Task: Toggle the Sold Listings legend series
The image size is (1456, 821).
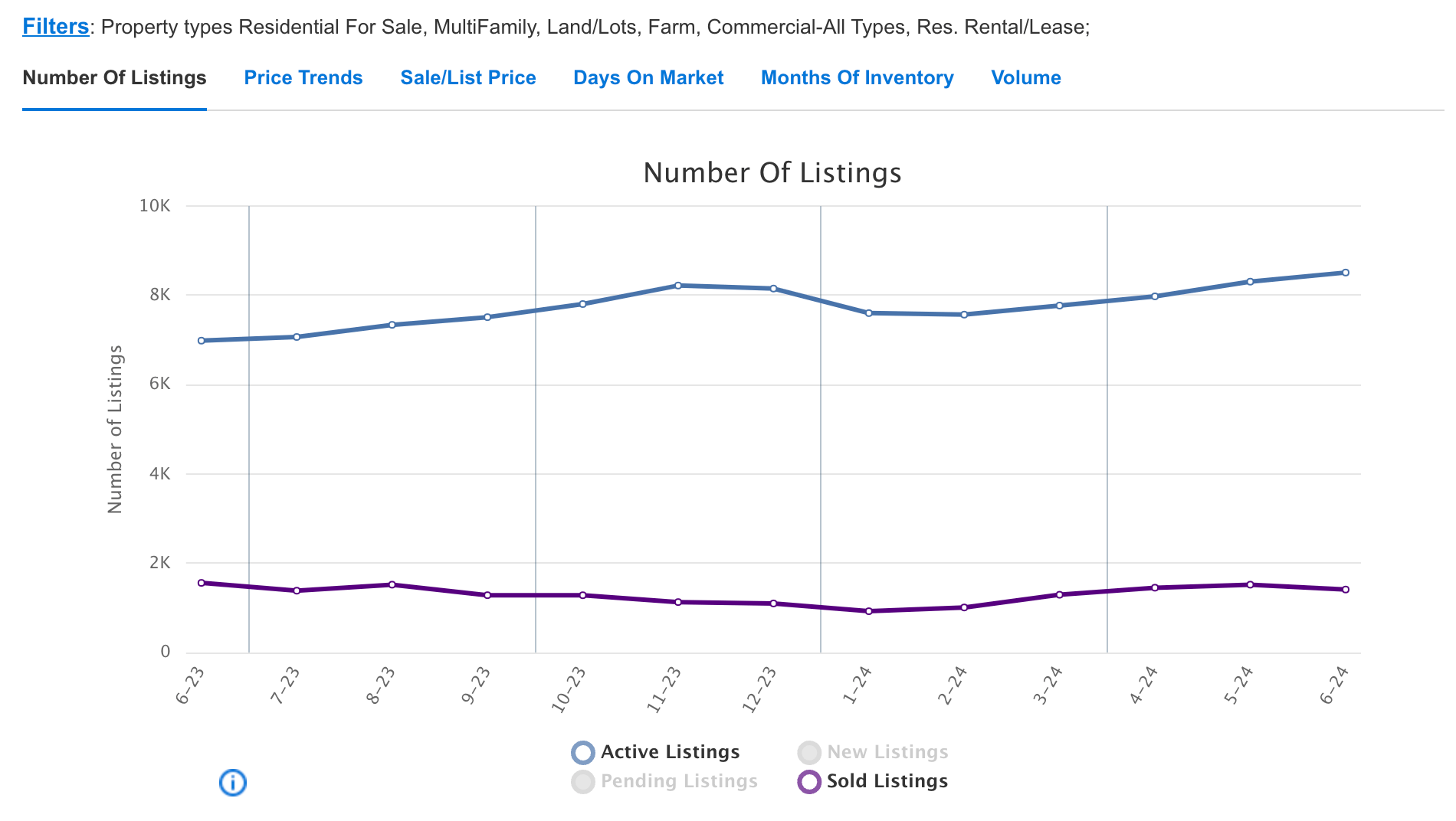Action: (873, 781)
